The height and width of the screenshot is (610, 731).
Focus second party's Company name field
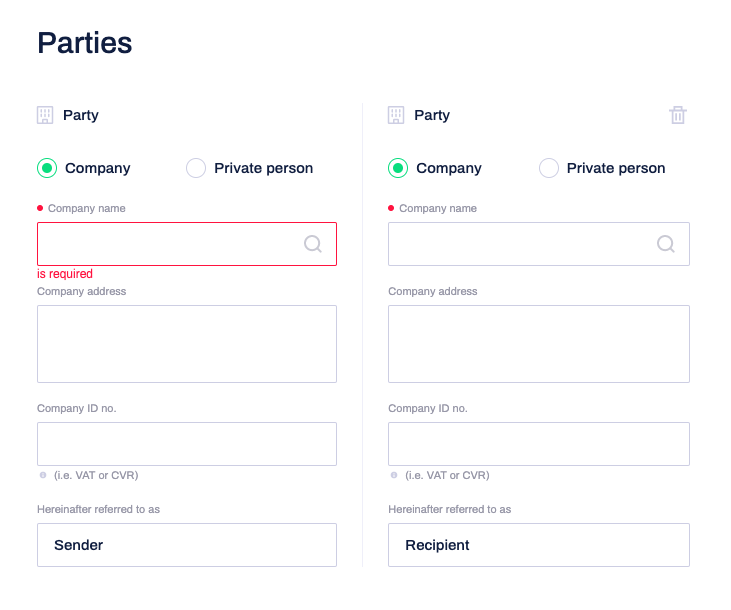(539, 244)
